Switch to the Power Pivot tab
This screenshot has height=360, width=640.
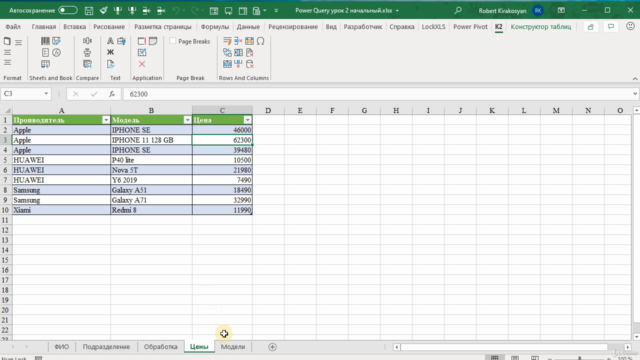click(x=470, y=27)
